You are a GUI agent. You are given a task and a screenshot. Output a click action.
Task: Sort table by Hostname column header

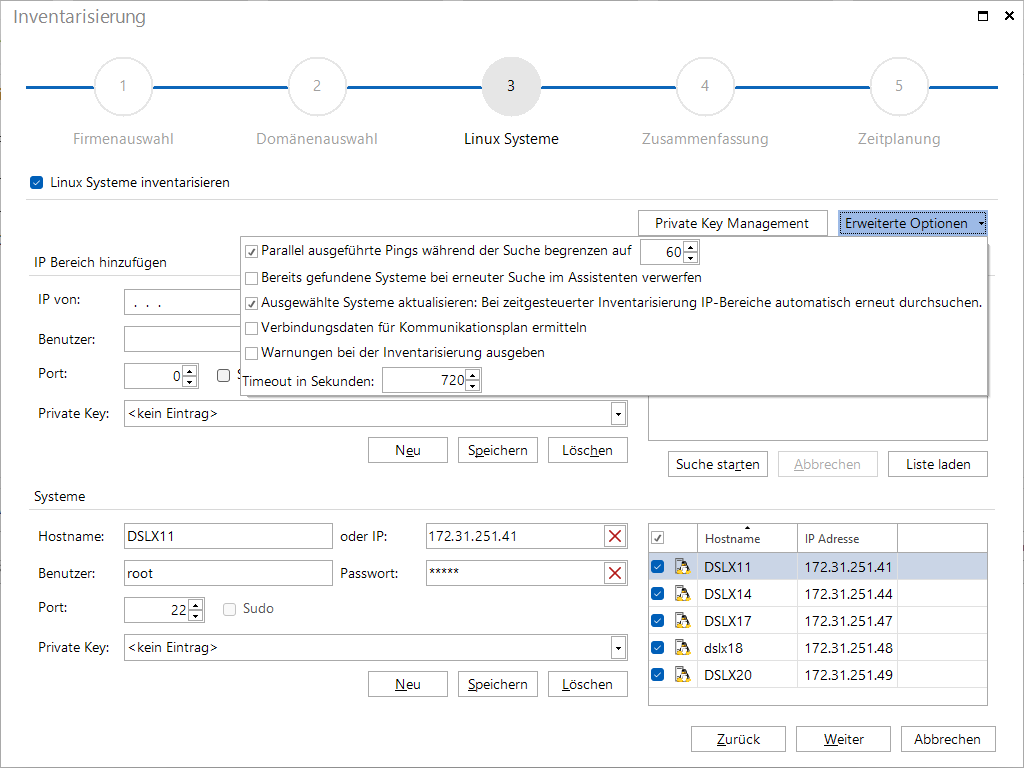(747, 538)
